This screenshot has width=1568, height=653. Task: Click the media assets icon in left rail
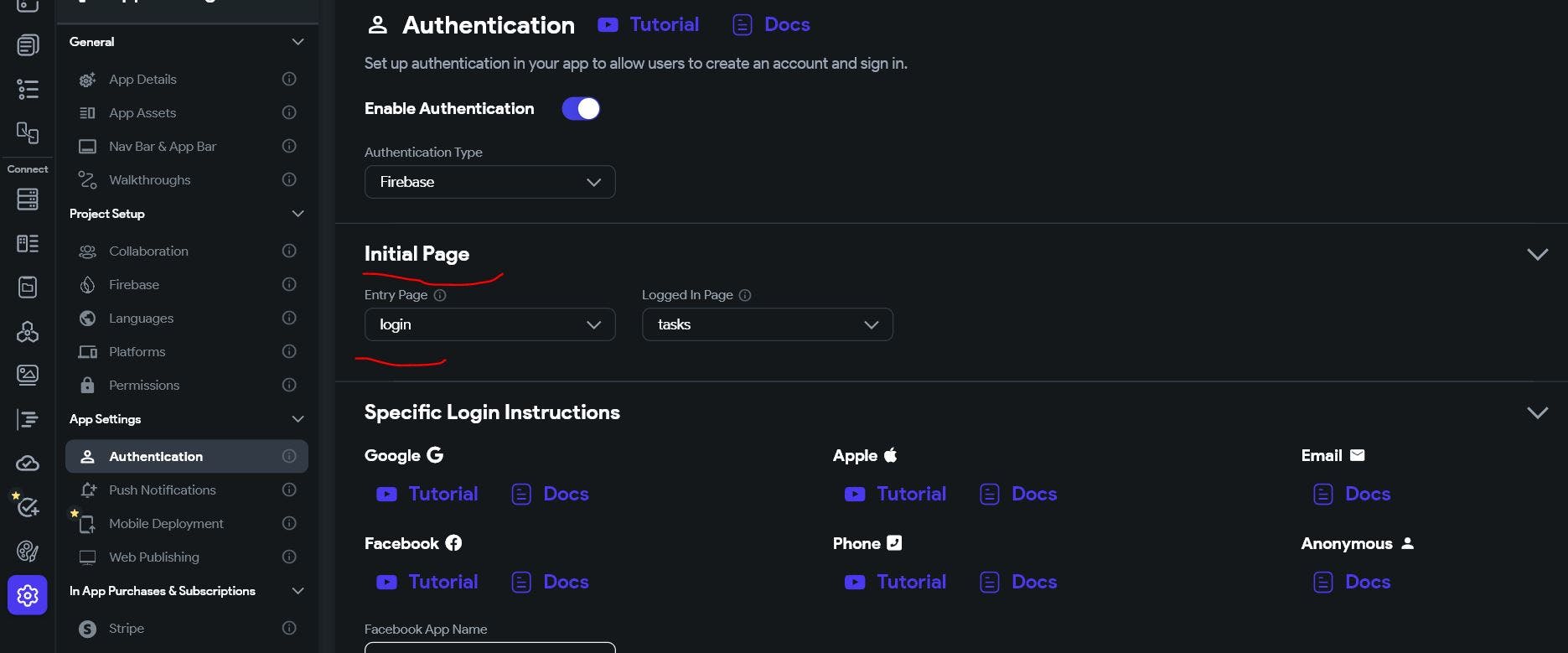pos(28,375)
